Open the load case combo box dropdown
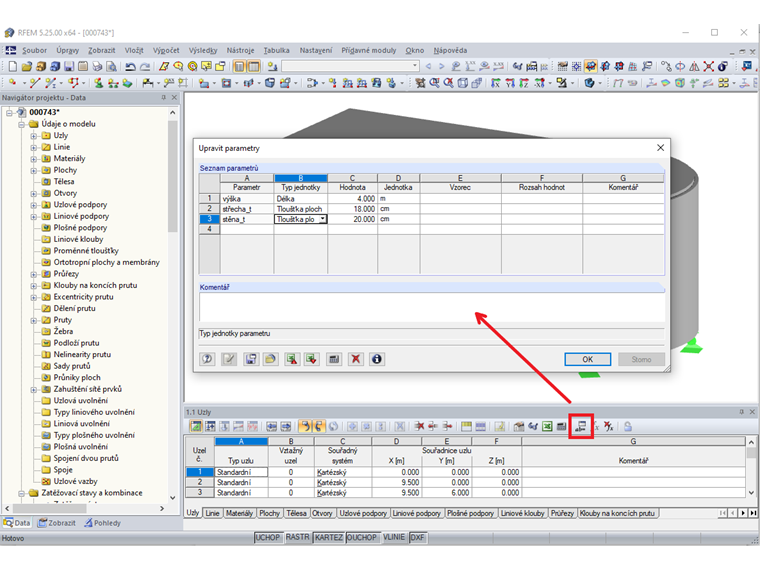The width and height of the screenshot is (760, 570). (415, 66)
